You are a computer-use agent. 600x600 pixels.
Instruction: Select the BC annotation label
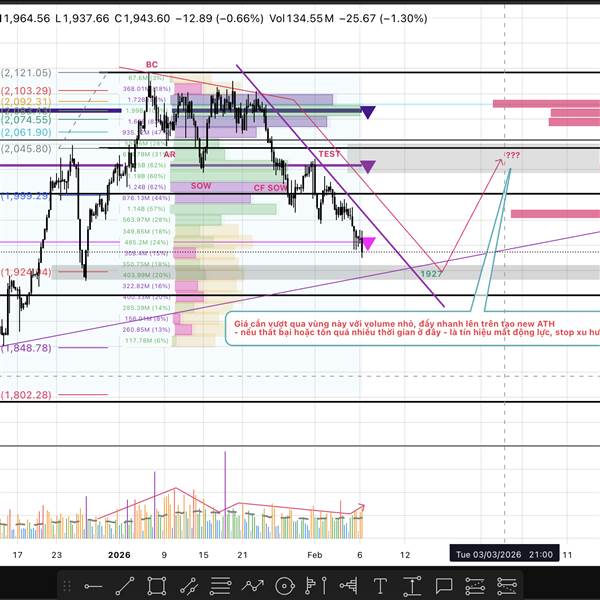tap(152, 64)
